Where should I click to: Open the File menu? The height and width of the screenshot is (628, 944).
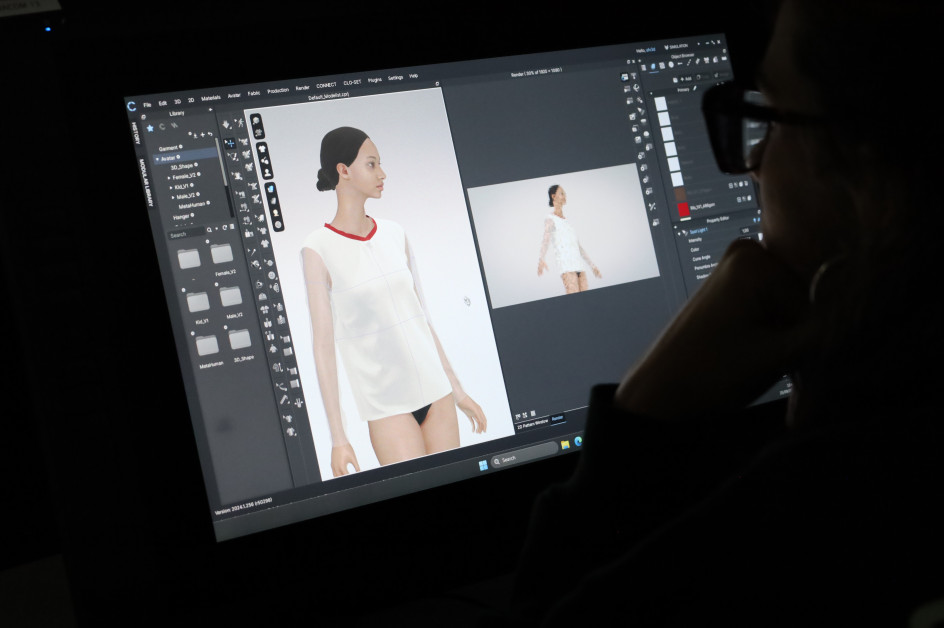pyautogui.click(x=146, y=103)
